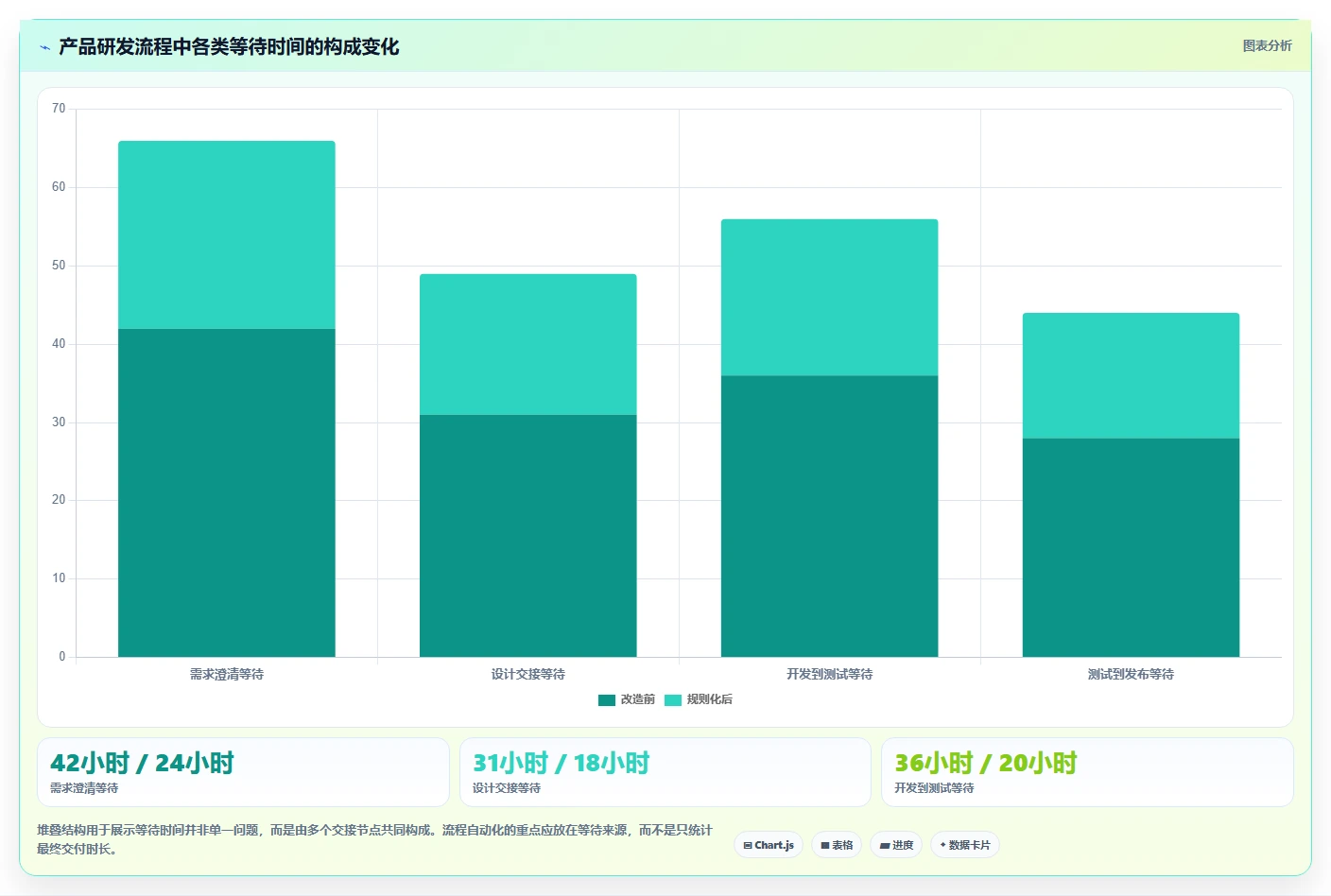Toggle the 改造前 legend color swatch
This screenshot has width=1331, height=896.
[607, 700]
